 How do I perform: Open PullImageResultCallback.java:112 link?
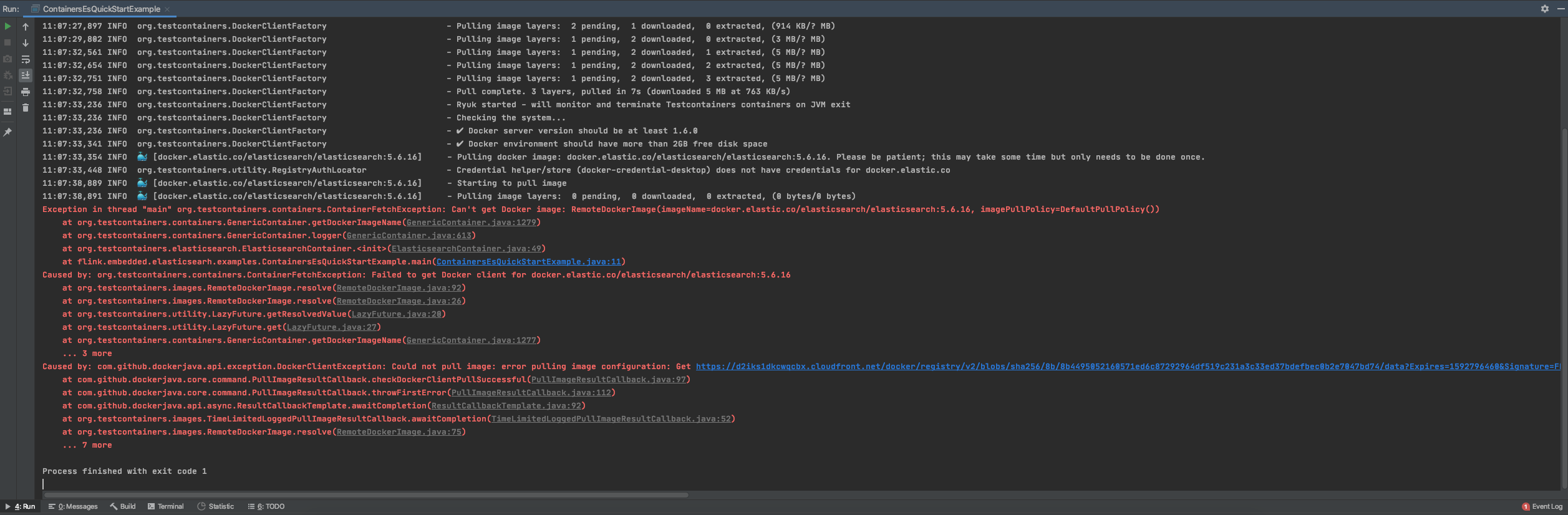pyautogui.click(x=531, y=393)
